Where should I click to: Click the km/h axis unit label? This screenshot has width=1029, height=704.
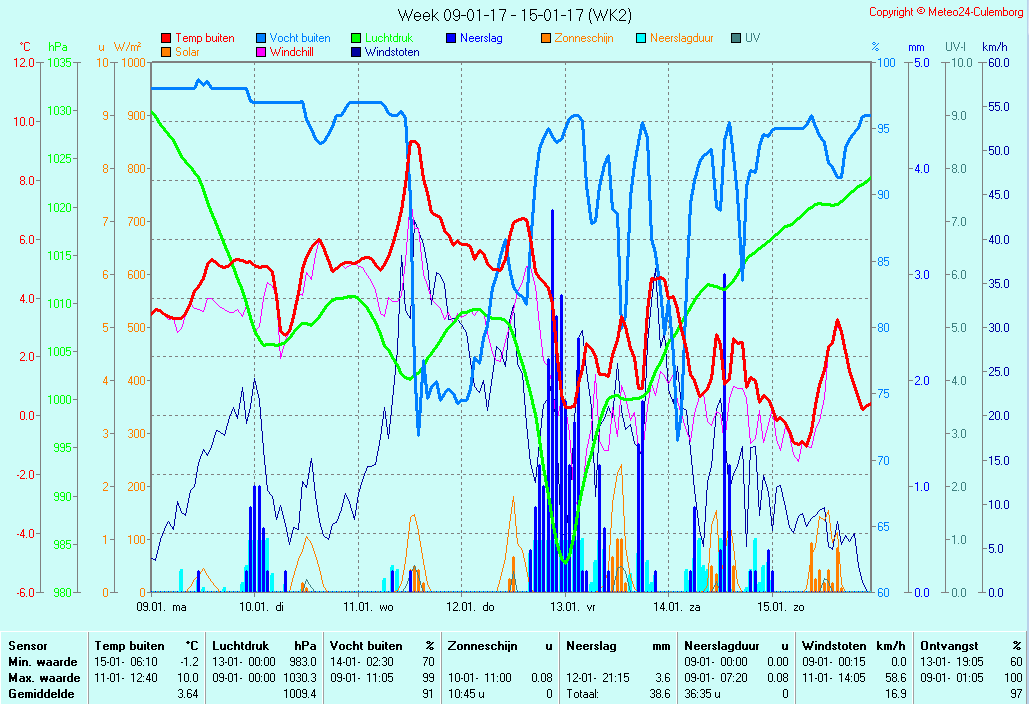click(x=994, y=47)
